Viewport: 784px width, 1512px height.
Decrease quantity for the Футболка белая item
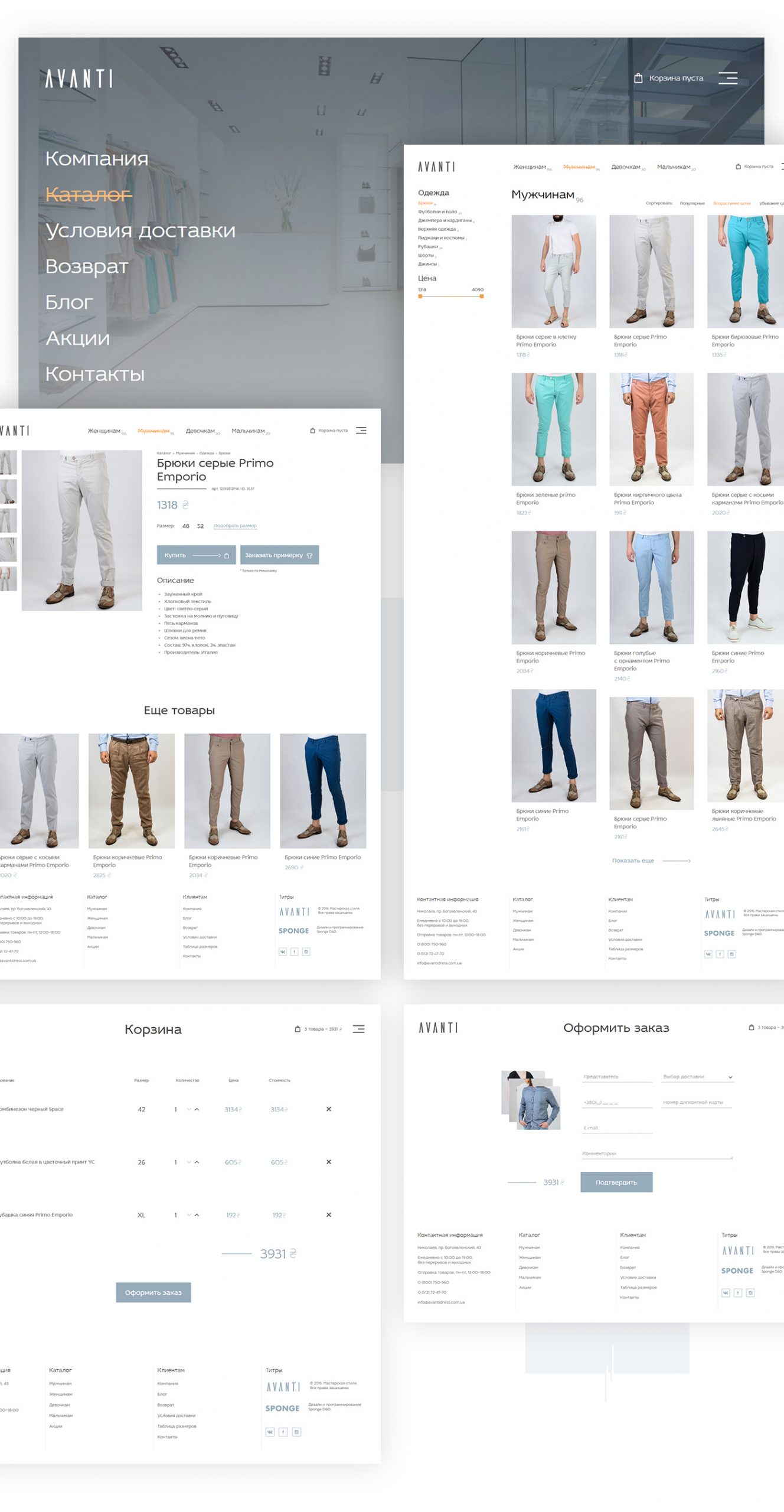point(189,1162)
